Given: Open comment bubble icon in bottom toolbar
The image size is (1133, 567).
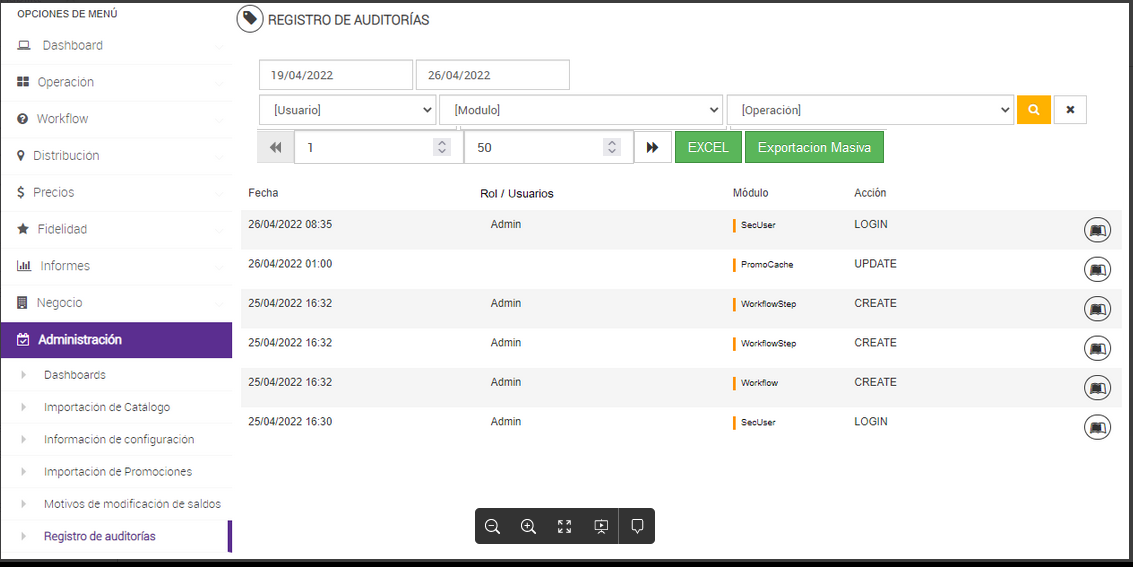Looking at the screenshot, I should coord(637,527).
